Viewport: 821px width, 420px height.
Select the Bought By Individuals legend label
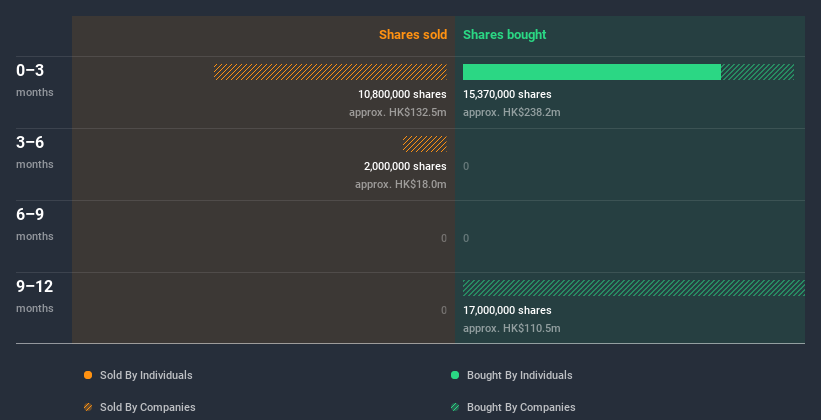[519, 375]
